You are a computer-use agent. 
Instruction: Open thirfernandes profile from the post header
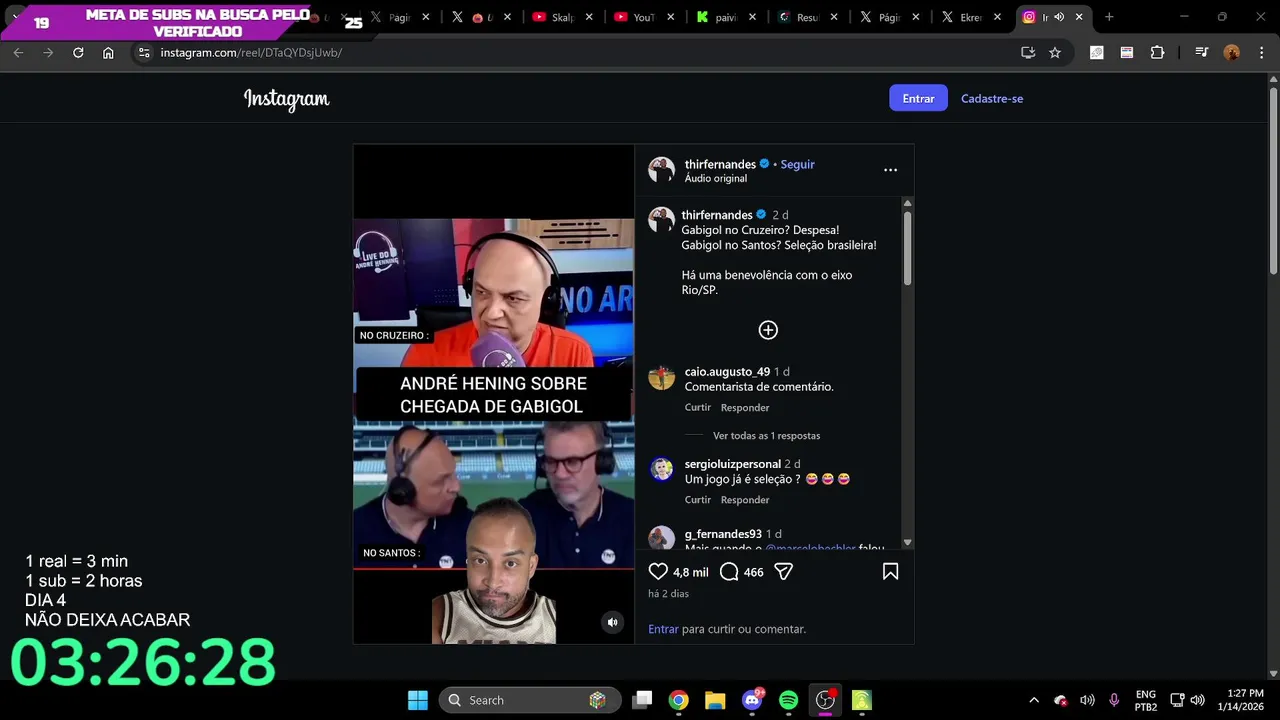coord(720,164)
